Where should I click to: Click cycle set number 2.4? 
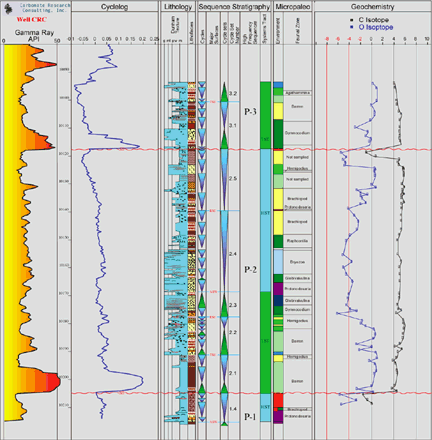coord(233,254)
